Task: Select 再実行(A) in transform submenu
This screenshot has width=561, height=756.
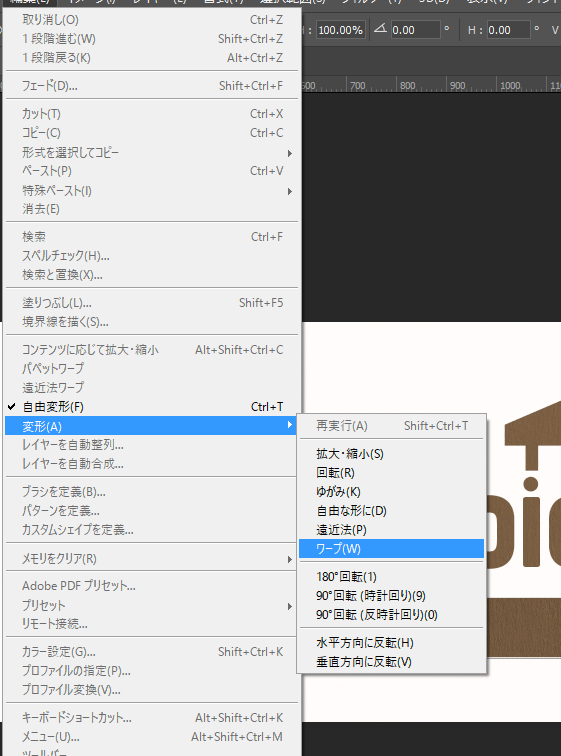Action: coord(391,426)
